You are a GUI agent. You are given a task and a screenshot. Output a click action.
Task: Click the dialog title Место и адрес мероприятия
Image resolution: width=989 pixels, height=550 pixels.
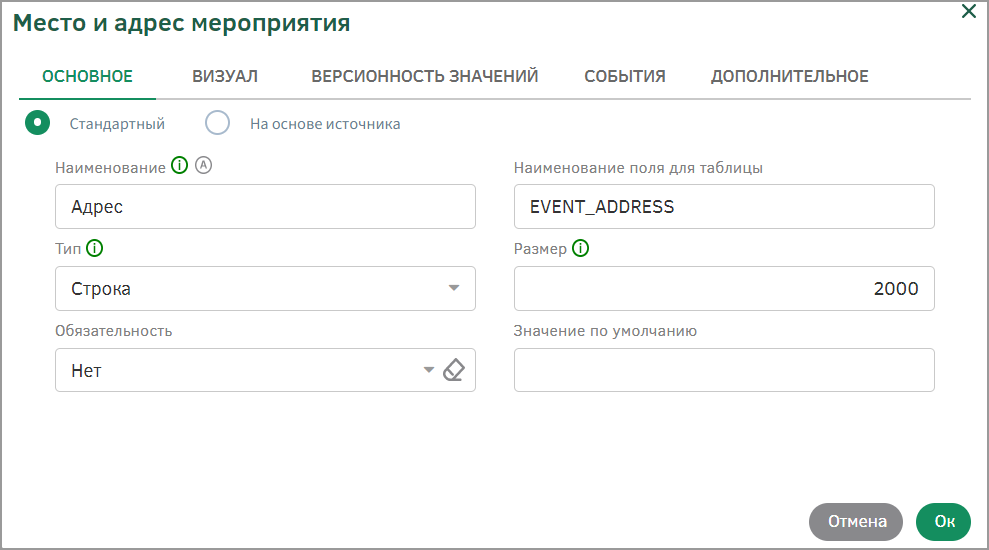(x=182, y=23)
